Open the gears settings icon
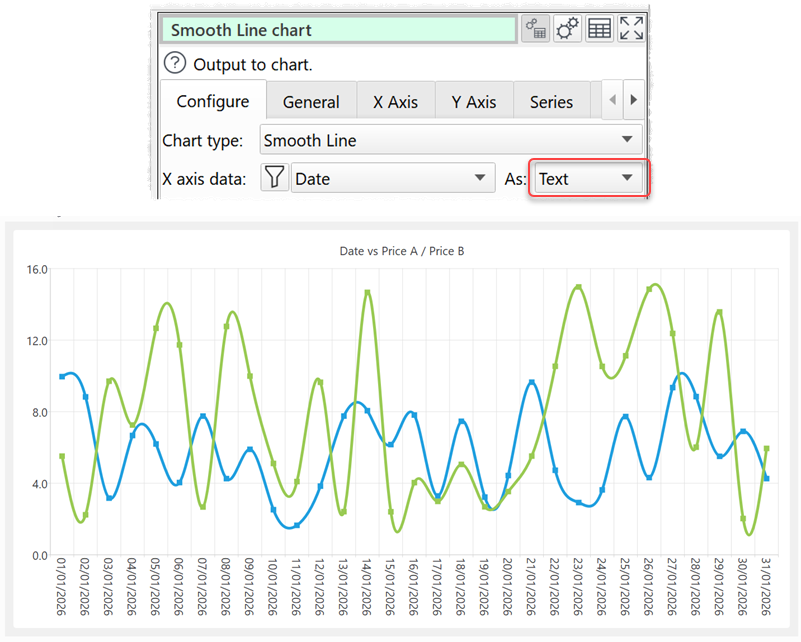 point(567,29)
